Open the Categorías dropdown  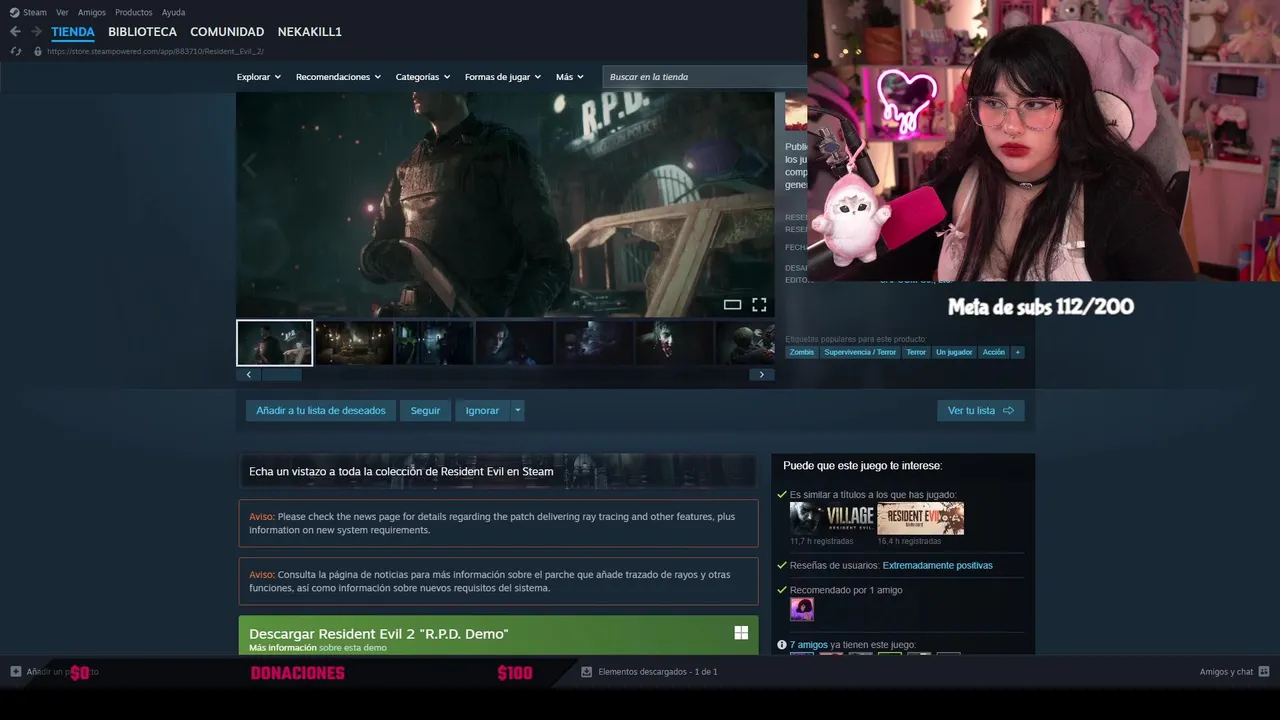[x=423, y=77]
